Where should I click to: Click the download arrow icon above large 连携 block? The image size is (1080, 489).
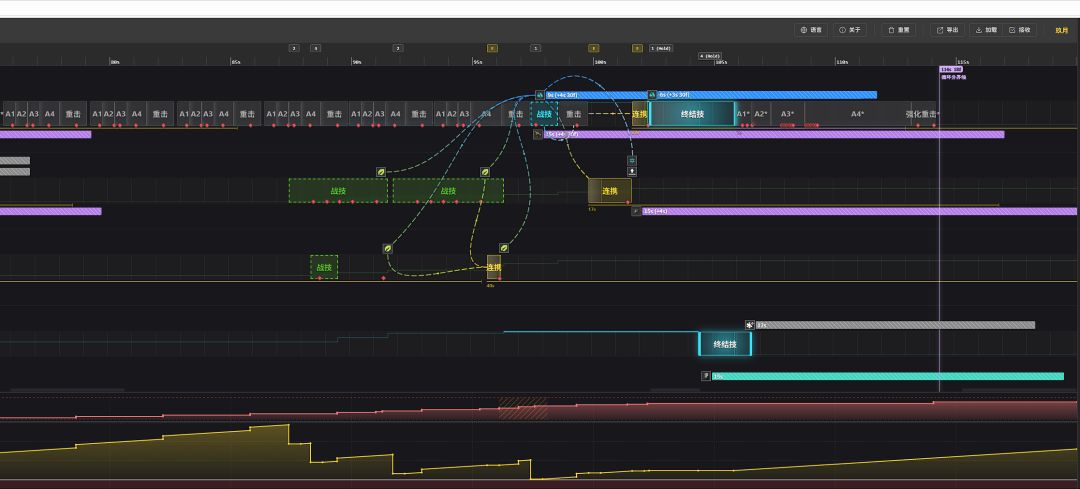click(x=632, y=172)
